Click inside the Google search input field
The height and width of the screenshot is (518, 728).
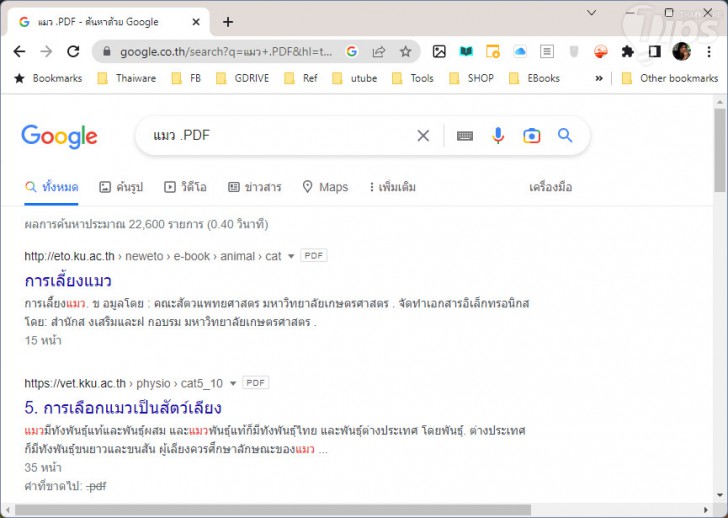279,136
